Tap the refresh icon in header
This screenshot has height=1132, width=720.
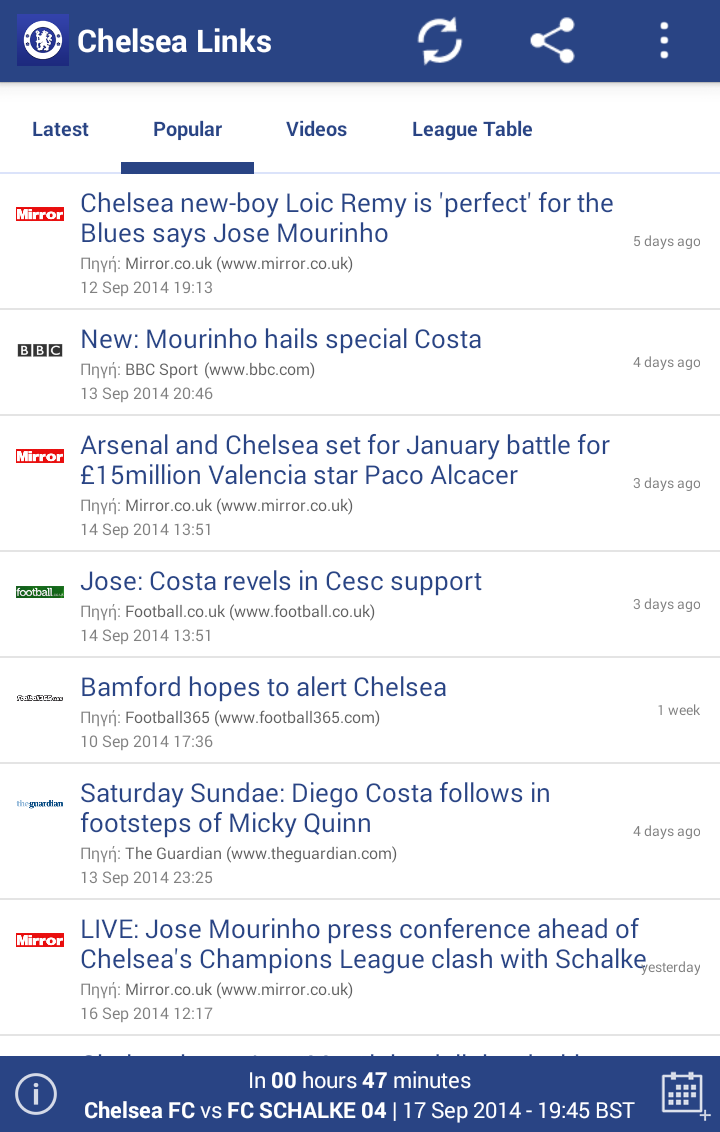tap(440, 41)
